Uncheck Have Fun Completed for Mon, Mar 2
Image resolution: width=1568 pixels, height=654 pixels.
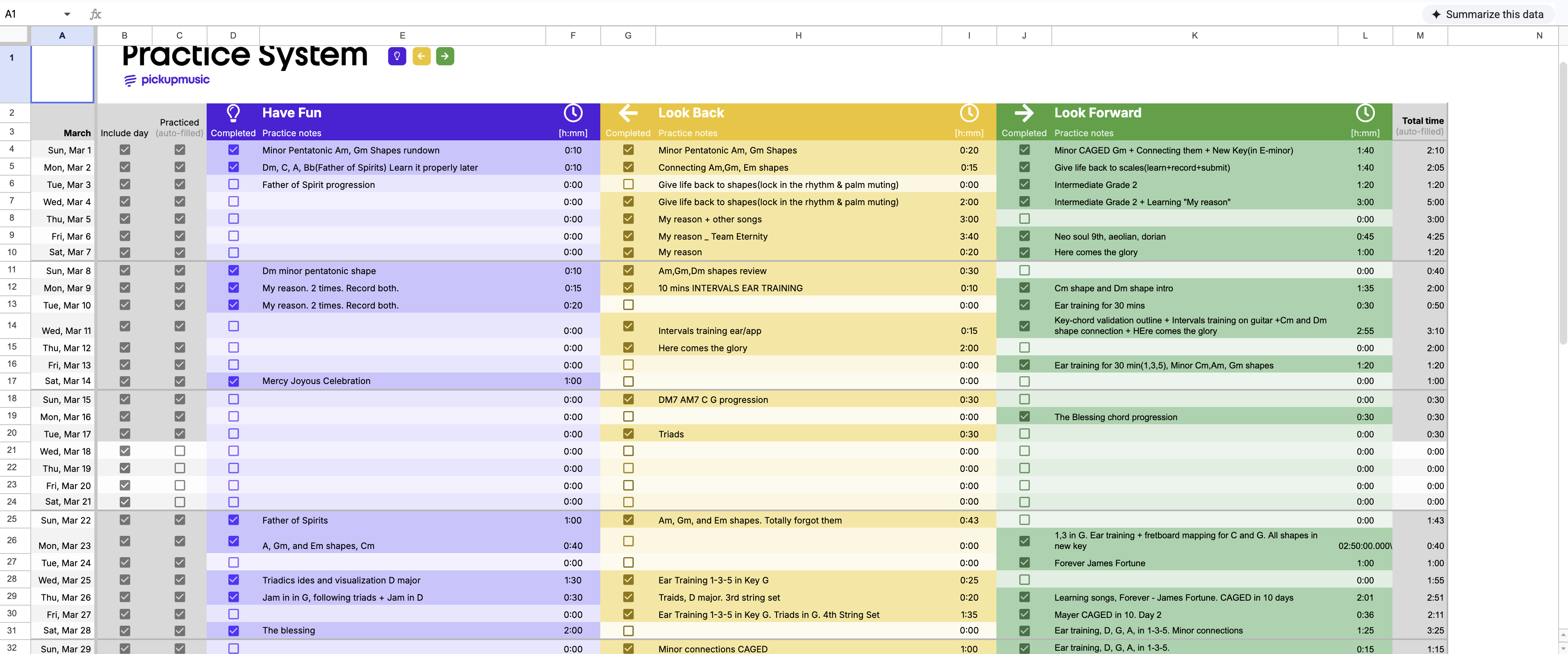click(x=233, y=167)
